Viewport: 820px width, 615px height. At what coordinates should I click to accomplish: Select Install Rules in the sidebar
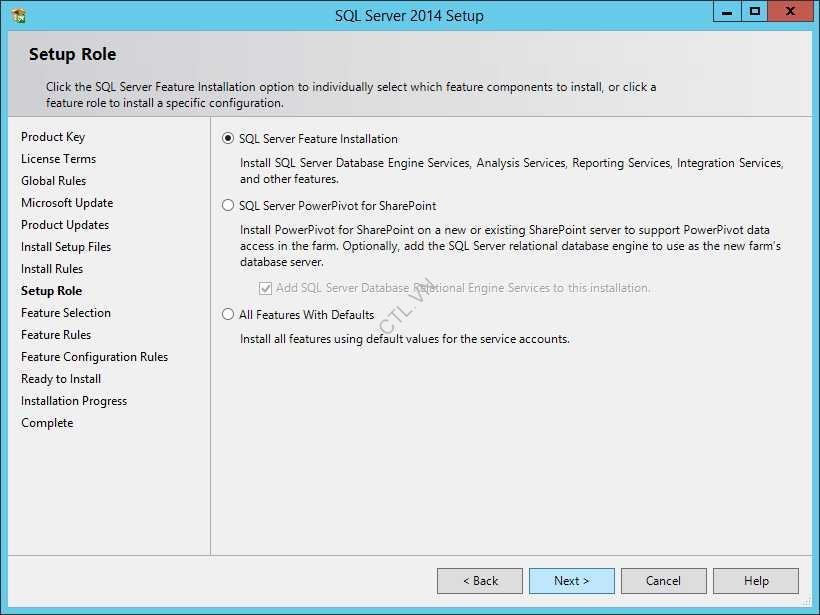51,268
